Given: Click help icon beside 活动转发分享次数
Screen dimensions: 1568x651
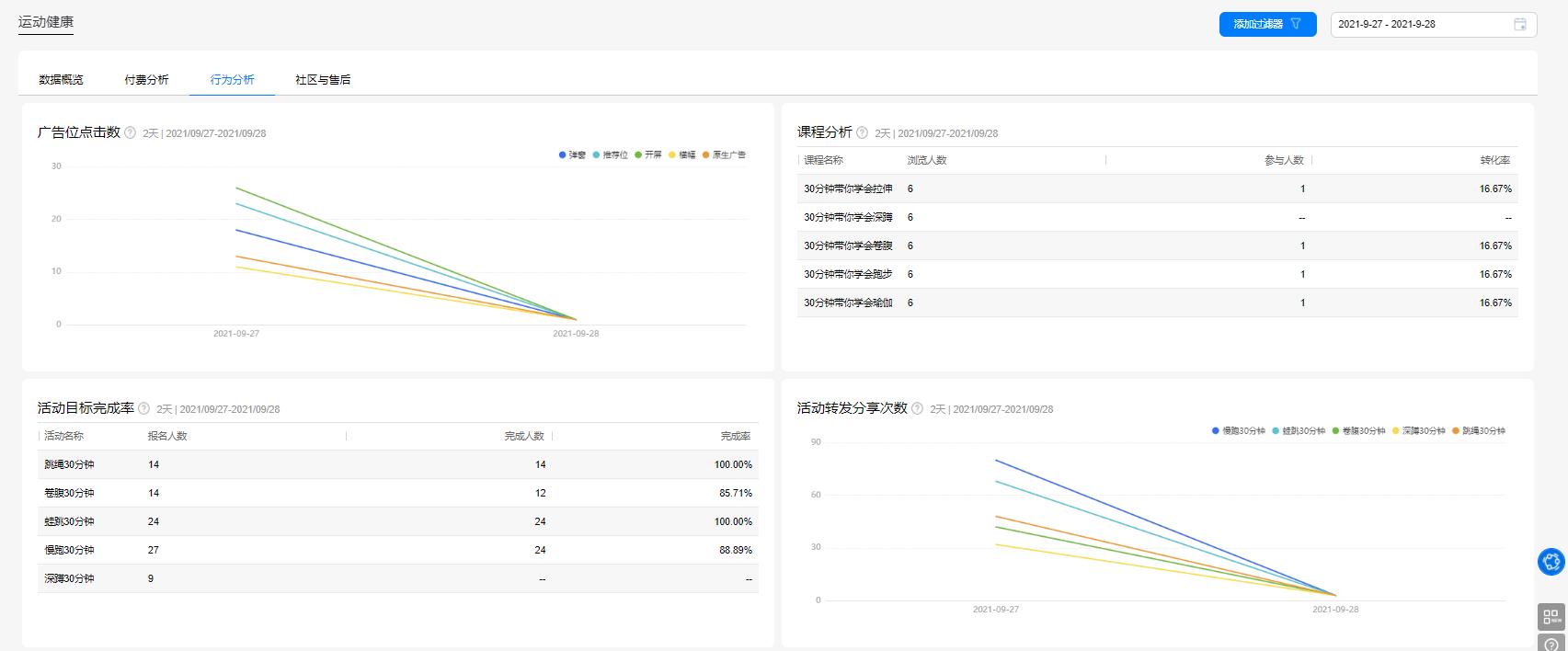Looking at the screenshot, I should [918, 408].
